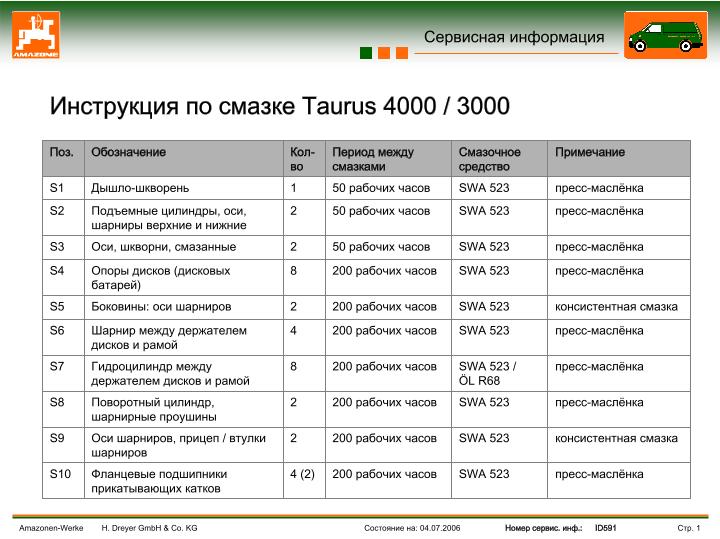
Task: Click 'пресс-маслёнка' note in row S7
Action: pos(599,366)
